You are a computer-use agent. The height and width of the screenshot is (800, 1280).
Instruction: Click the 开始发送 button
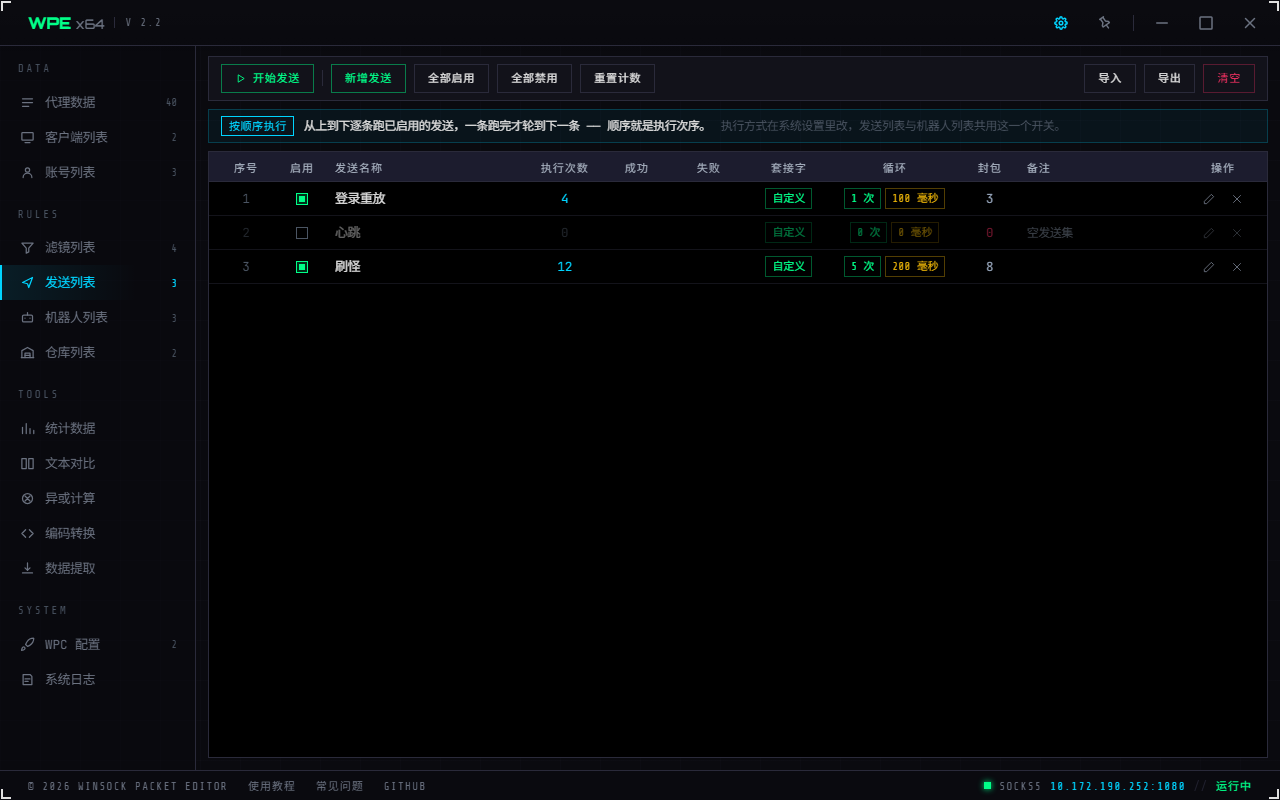pos(267,78)
